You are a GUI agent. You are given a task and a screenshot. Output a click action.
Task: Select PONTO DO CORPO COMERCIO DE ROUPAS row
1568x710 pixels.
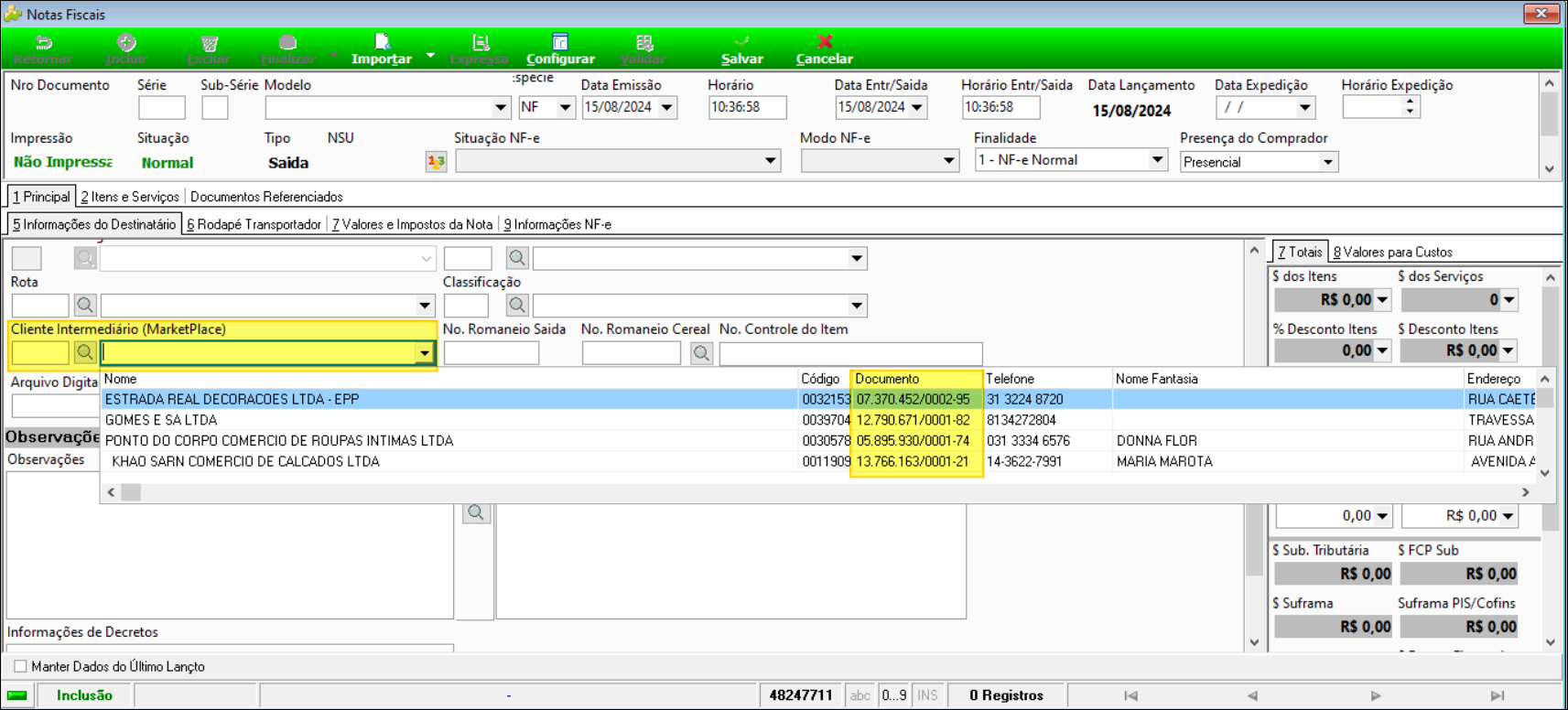click(x=817, y=440)
